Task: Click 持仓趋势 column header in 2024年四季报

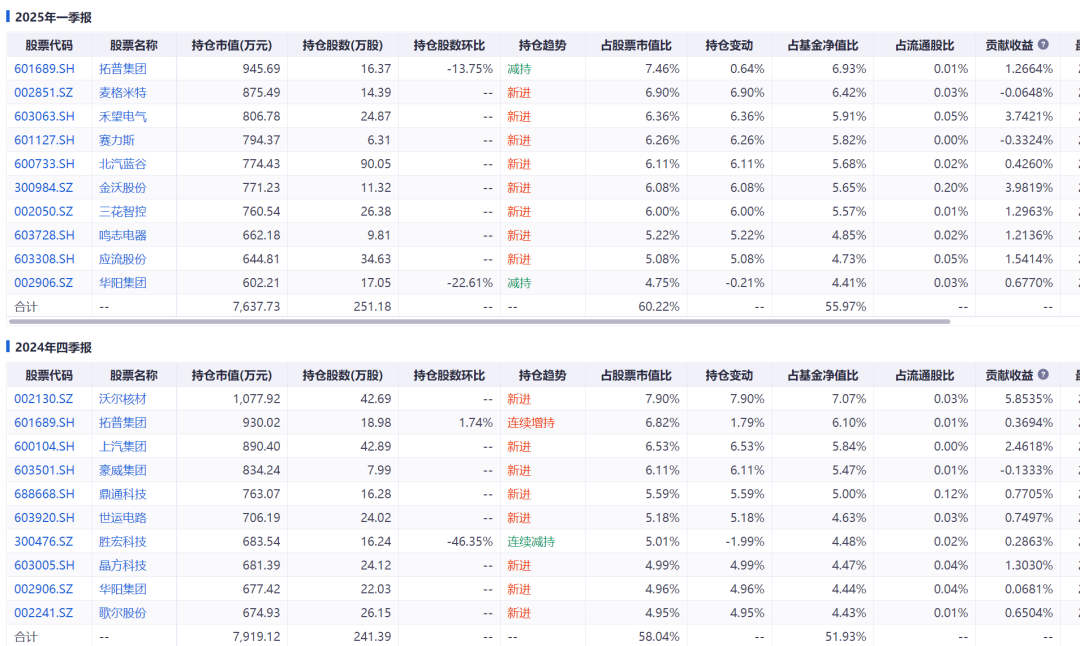Action: tap(542, 375)
